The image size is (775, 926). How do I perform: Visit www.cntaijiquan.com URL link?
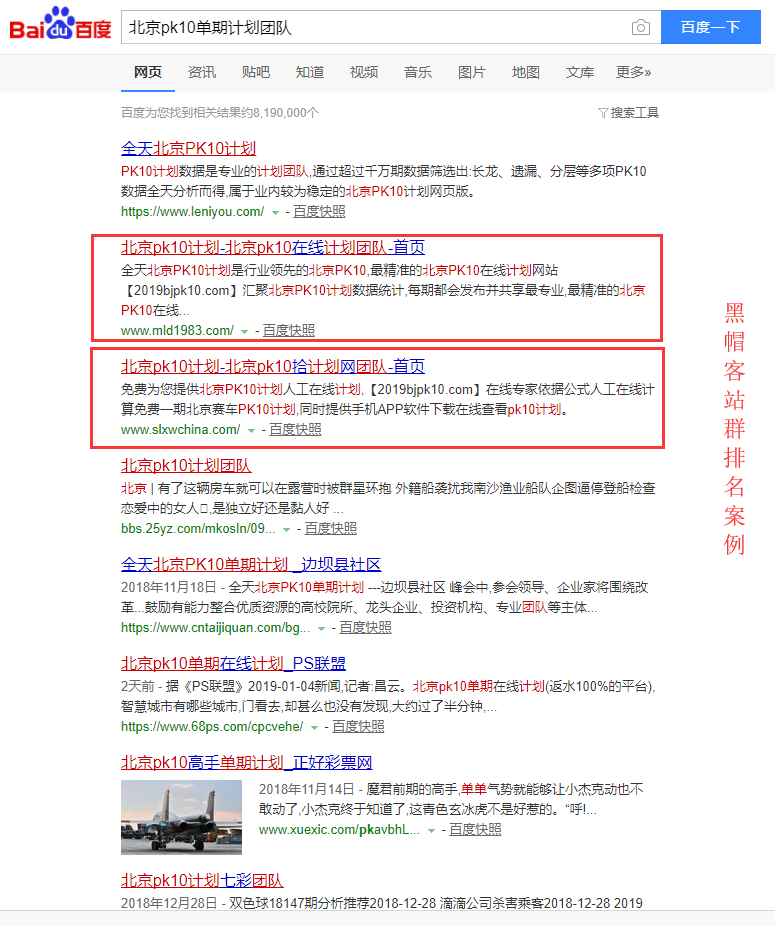pyautogui.click(x=216, y=628)
